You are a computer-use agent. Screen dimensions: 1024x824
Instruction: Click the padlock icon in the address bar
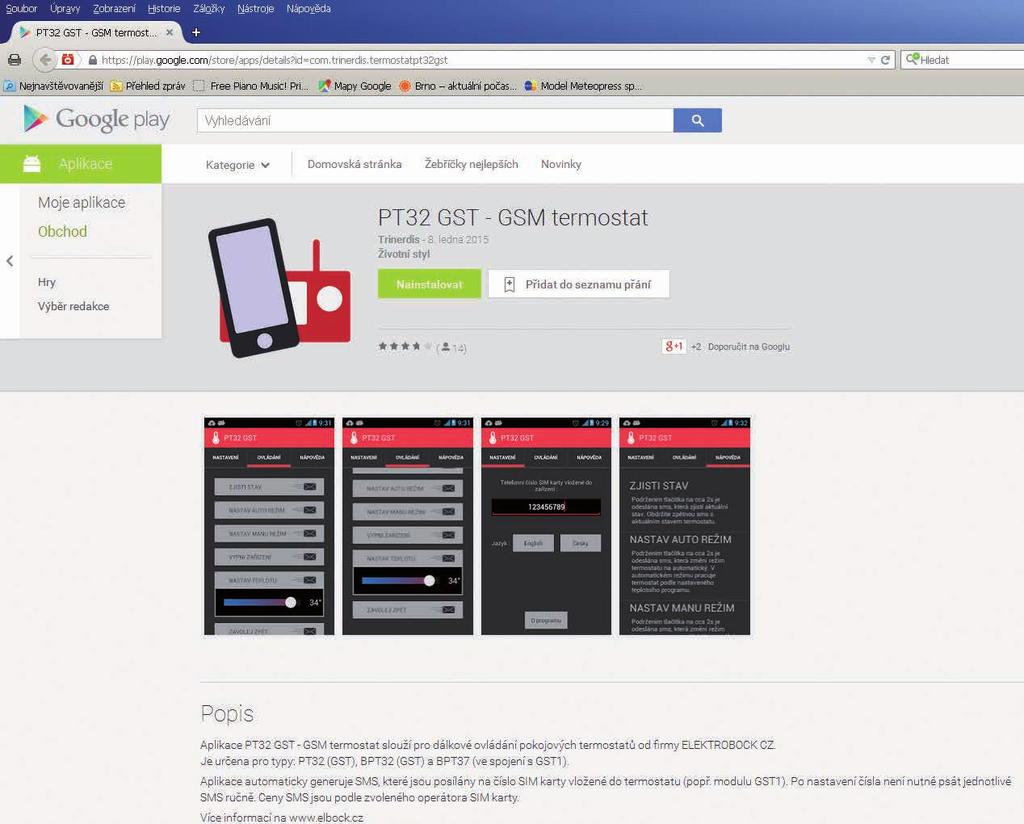93,60
